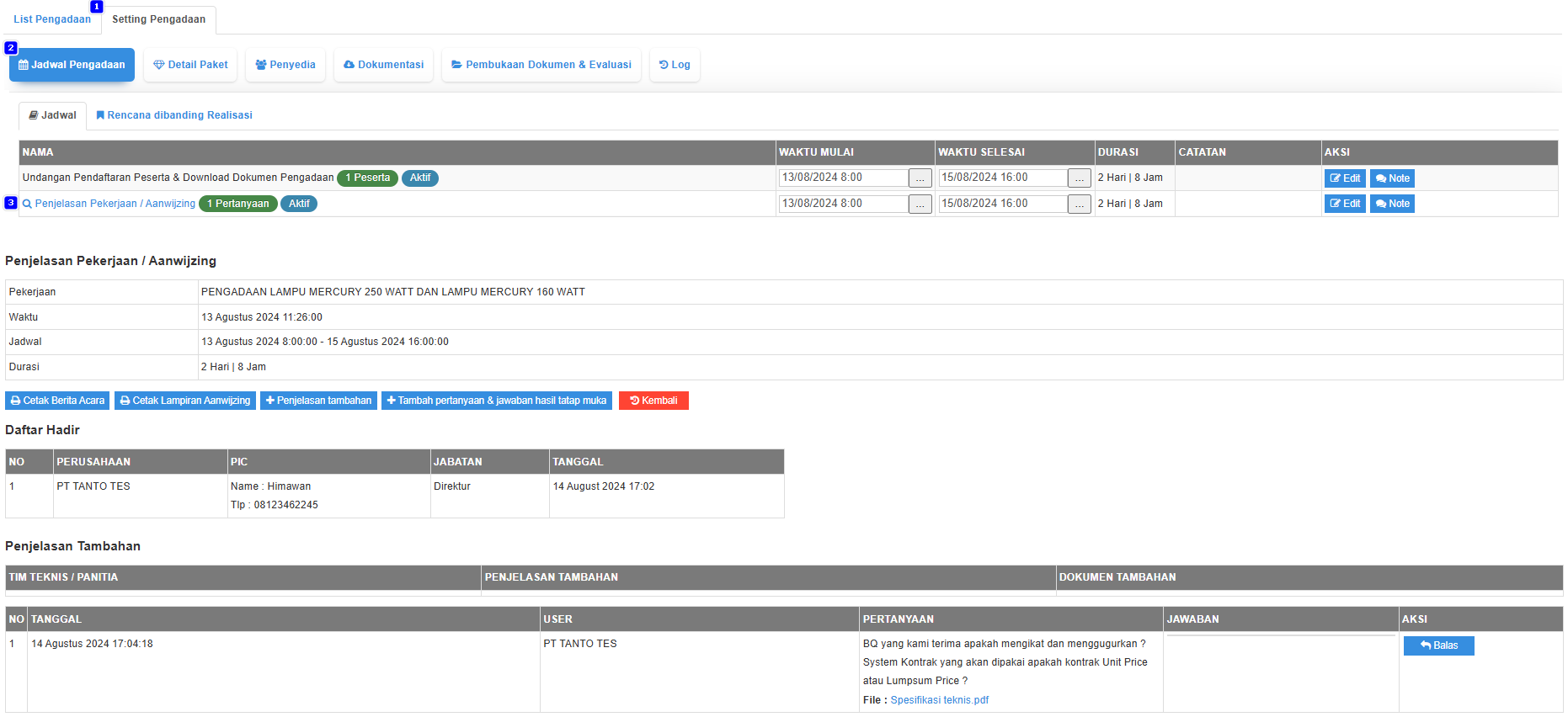Reply with Balas to PT TANTO TES question

1438,645
